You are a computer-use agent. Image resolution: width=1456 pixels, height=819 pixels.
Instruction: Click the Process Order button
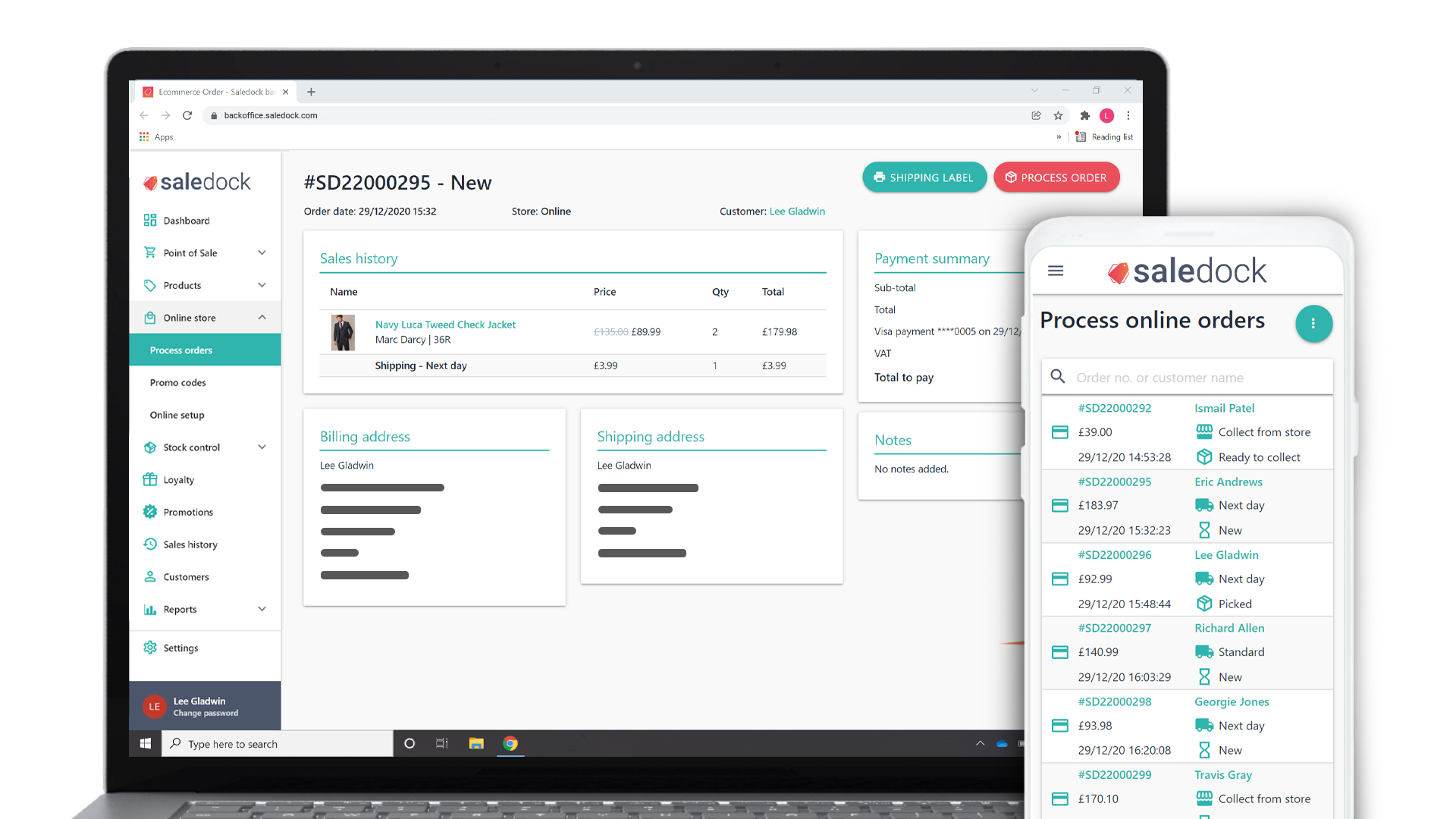1056,177
